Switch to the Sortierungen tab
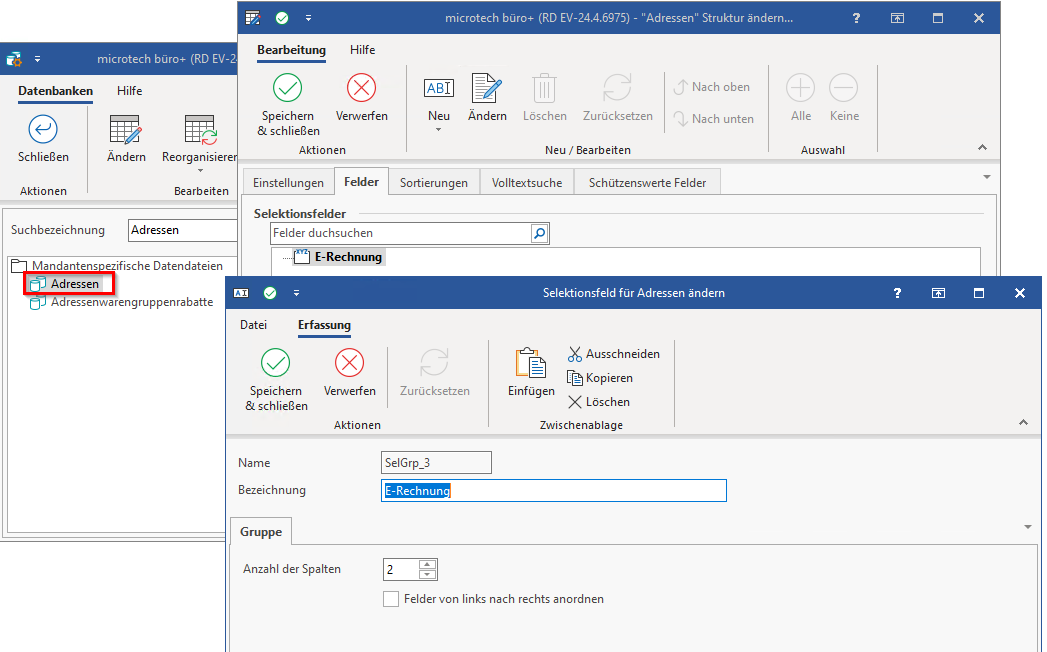1047x652 pixels. tap(433, 183)
